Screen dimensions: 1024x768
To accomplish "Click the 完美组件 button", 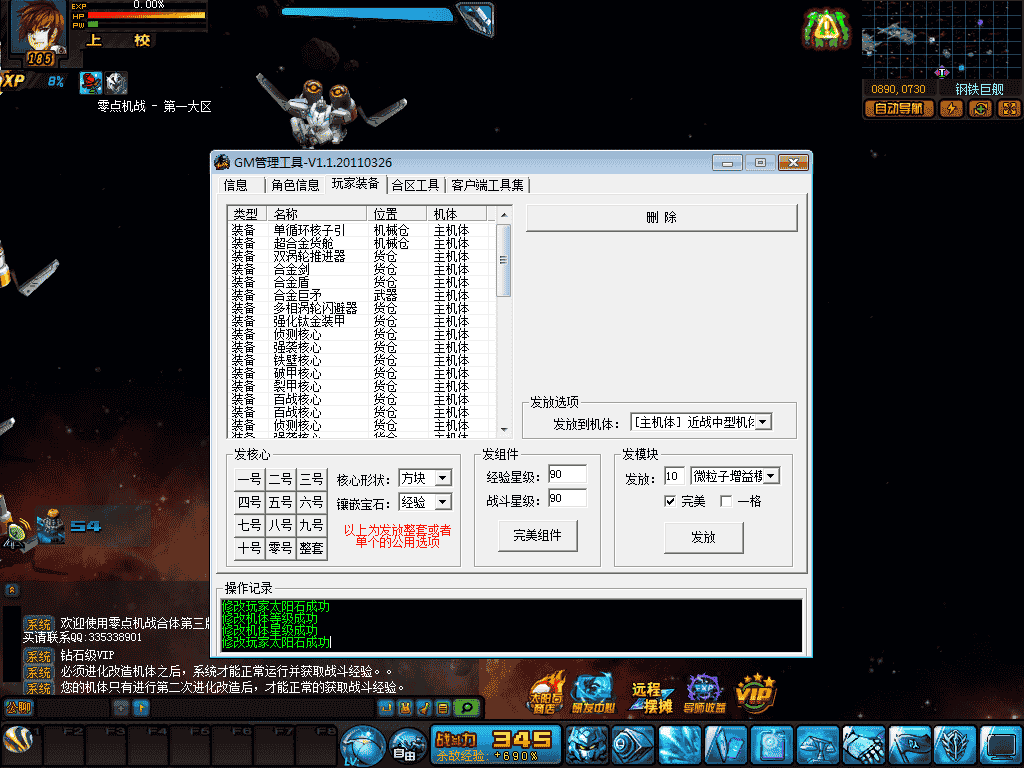I will click(537, 536).
